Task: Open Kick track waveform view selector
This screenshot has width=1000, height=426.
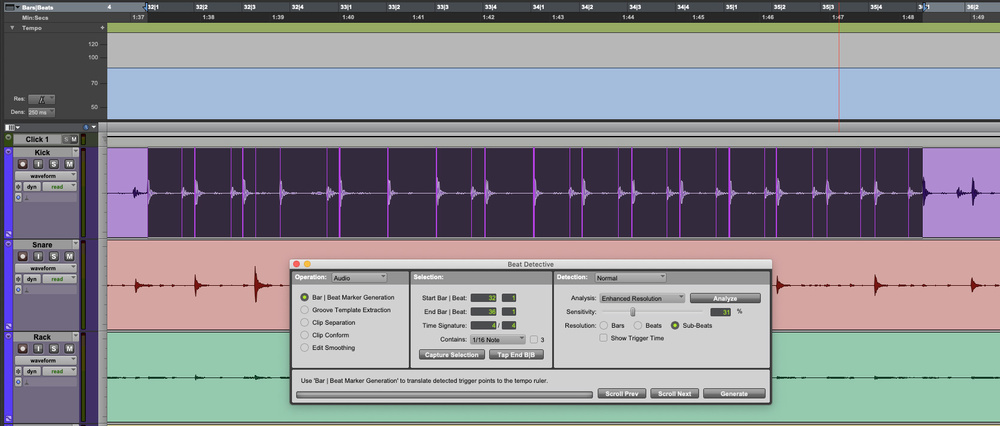Action: (x=45, y=175)
